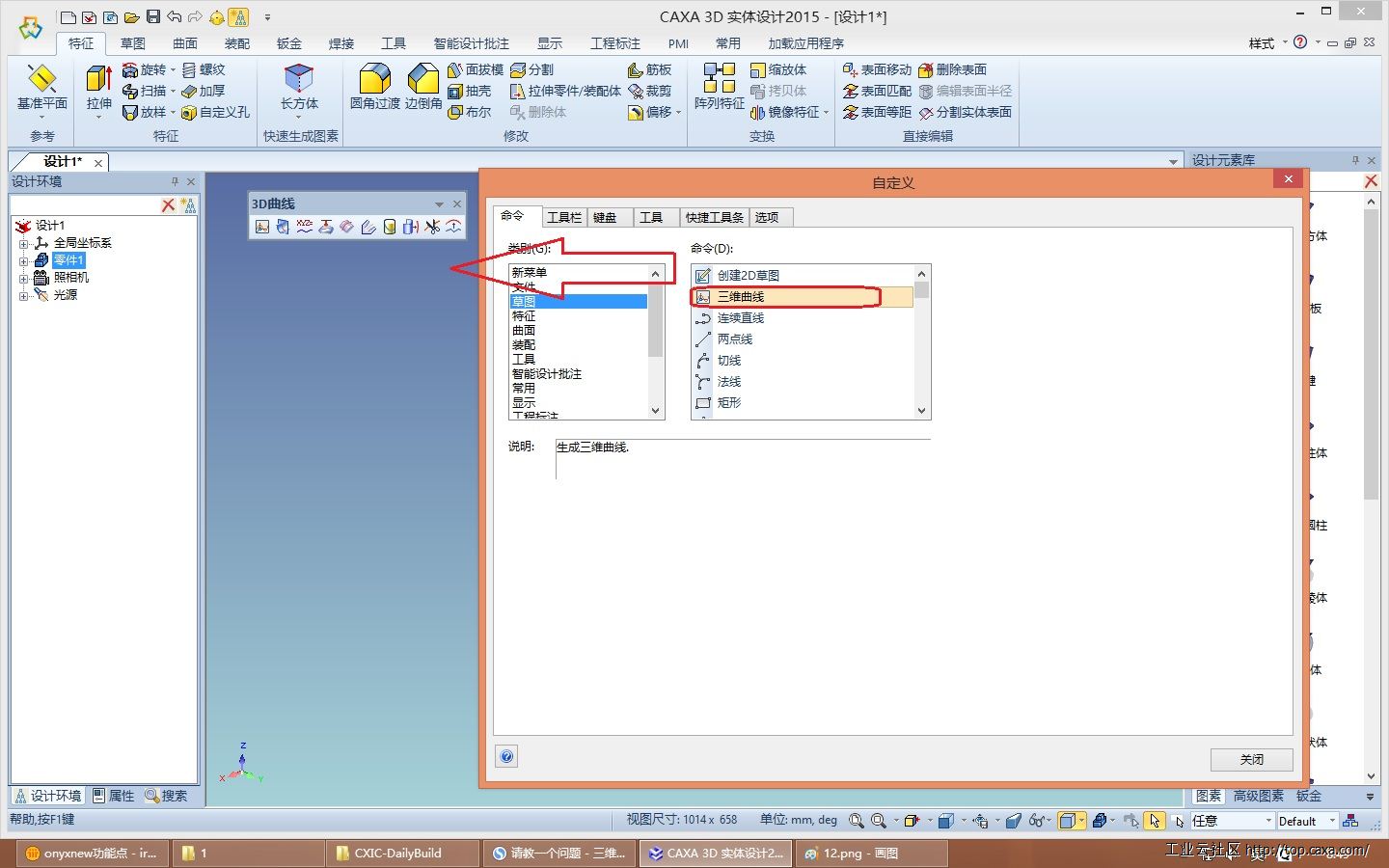Open the 工具栏 tab in 自定义 dialog

pyautogui.click(x=564, y=217)
